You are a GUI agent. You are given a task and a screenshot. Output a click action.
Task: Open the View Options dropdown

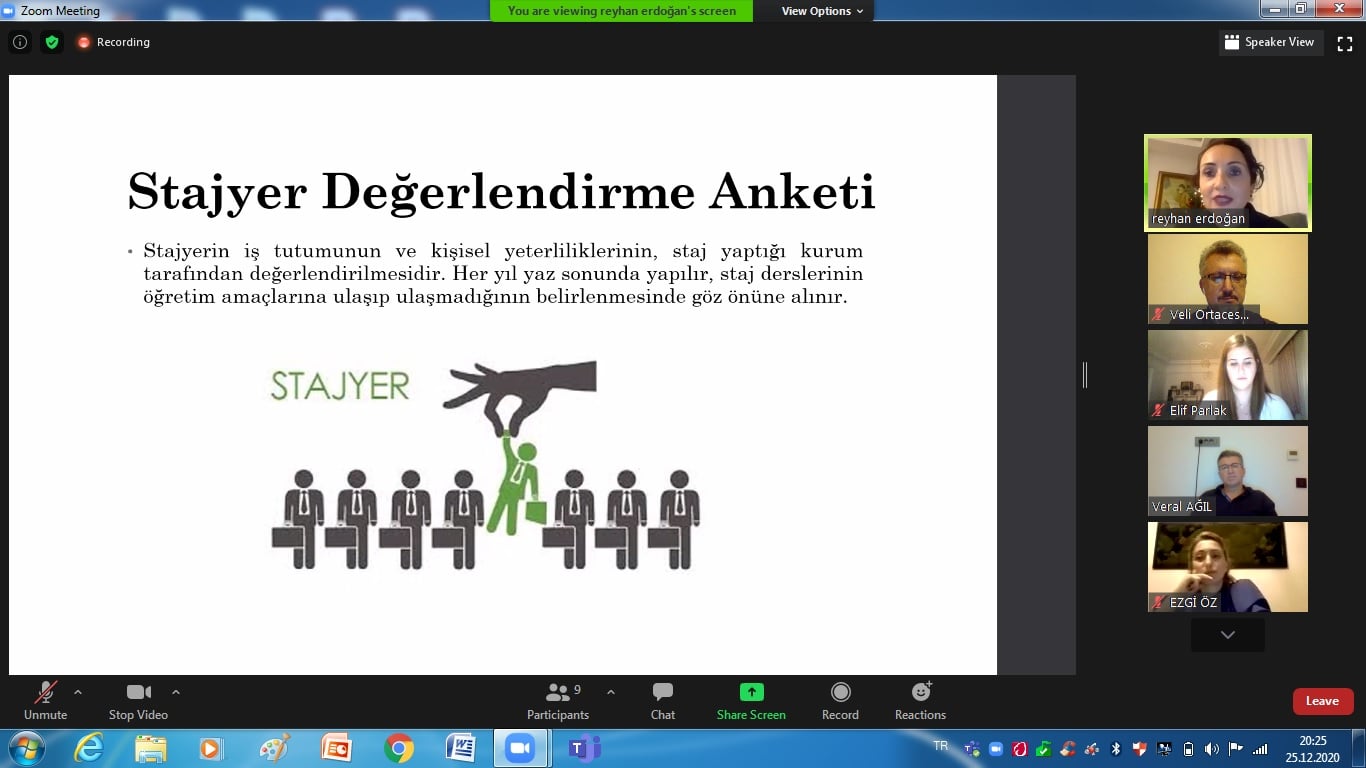pos(823,11)
